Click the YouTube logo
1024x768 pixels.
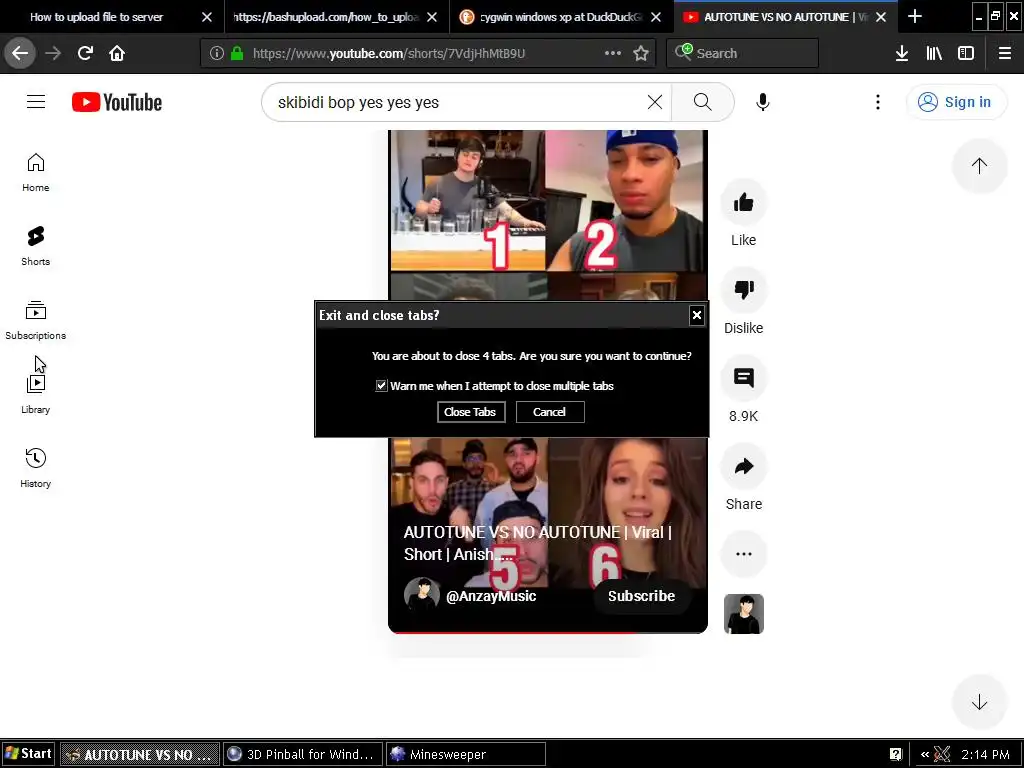(117, 102)
